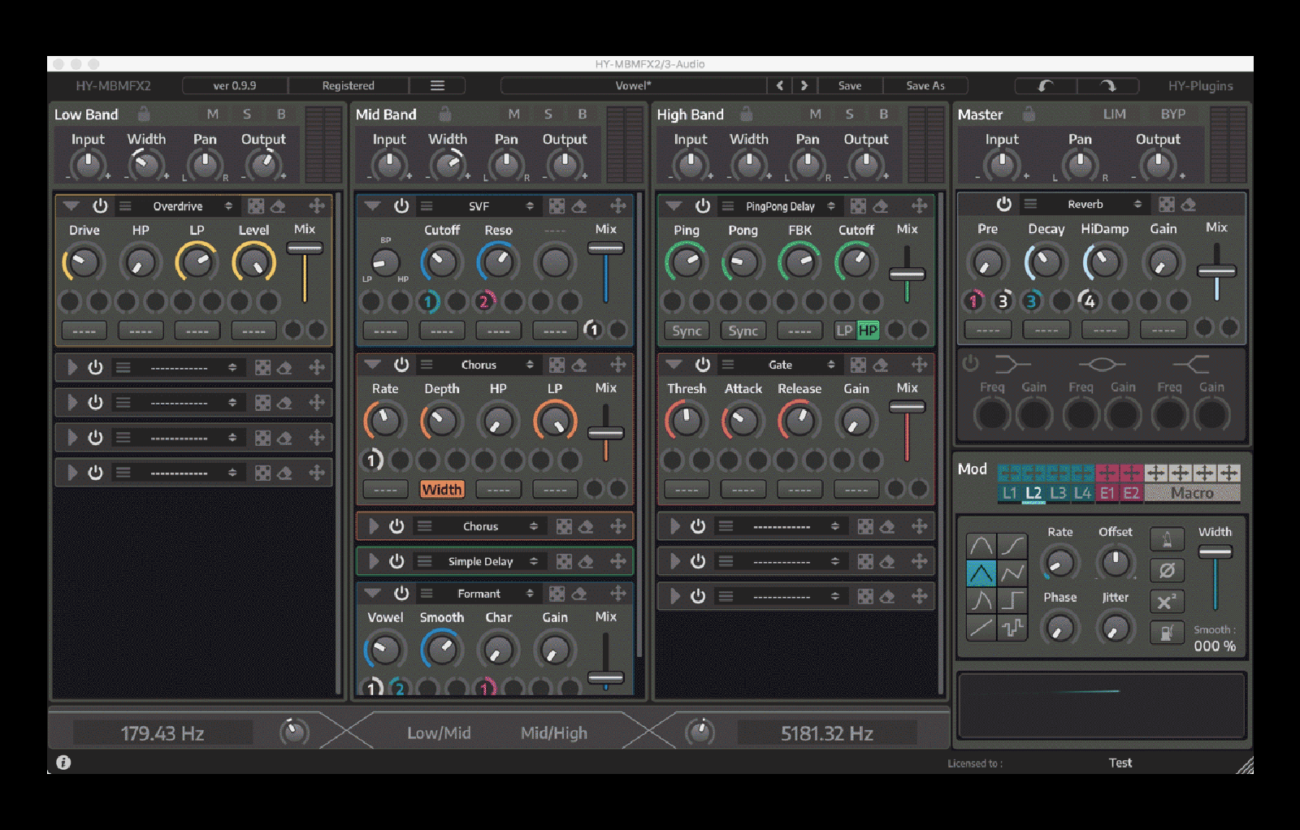Open the Macro modulation tab
The width and height of the screenshot is (1300, 830).
1192,493
